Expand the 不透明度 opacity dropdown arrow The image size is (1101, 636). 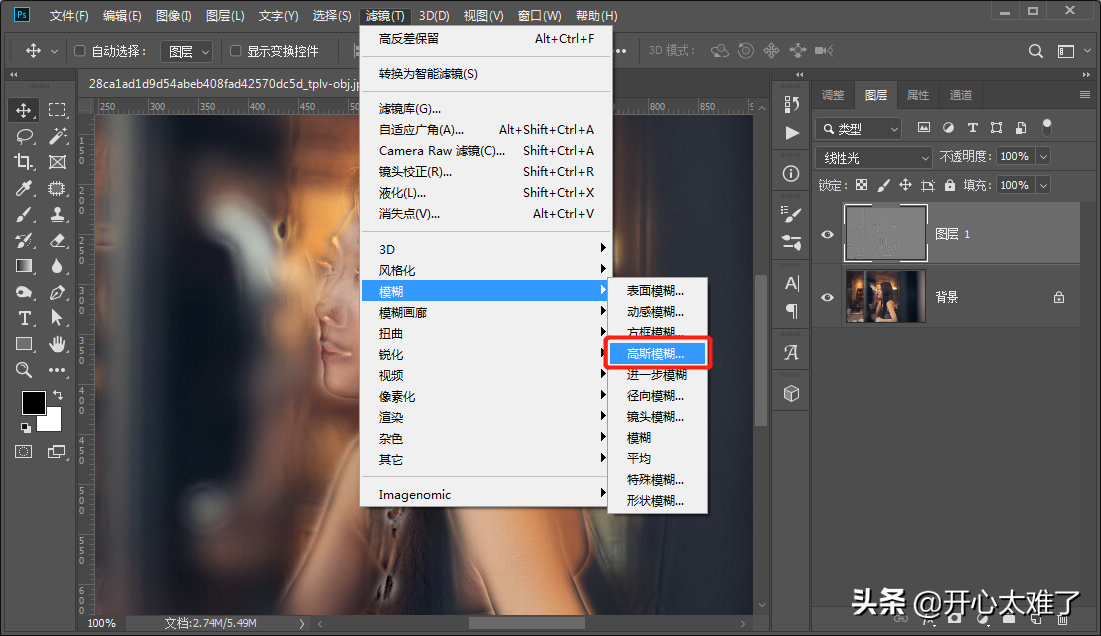(x=1043, y=157)
